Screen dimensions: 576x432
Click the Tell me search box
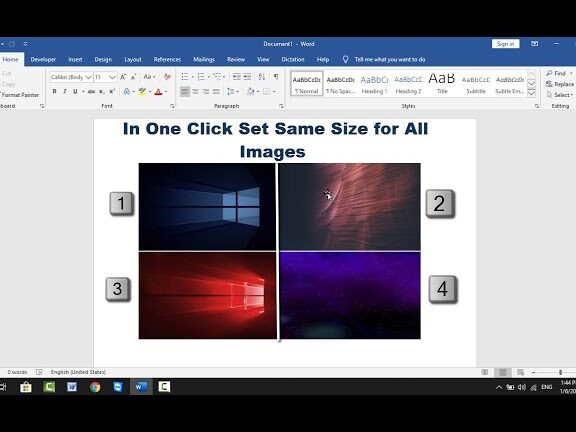click(390, 60)
